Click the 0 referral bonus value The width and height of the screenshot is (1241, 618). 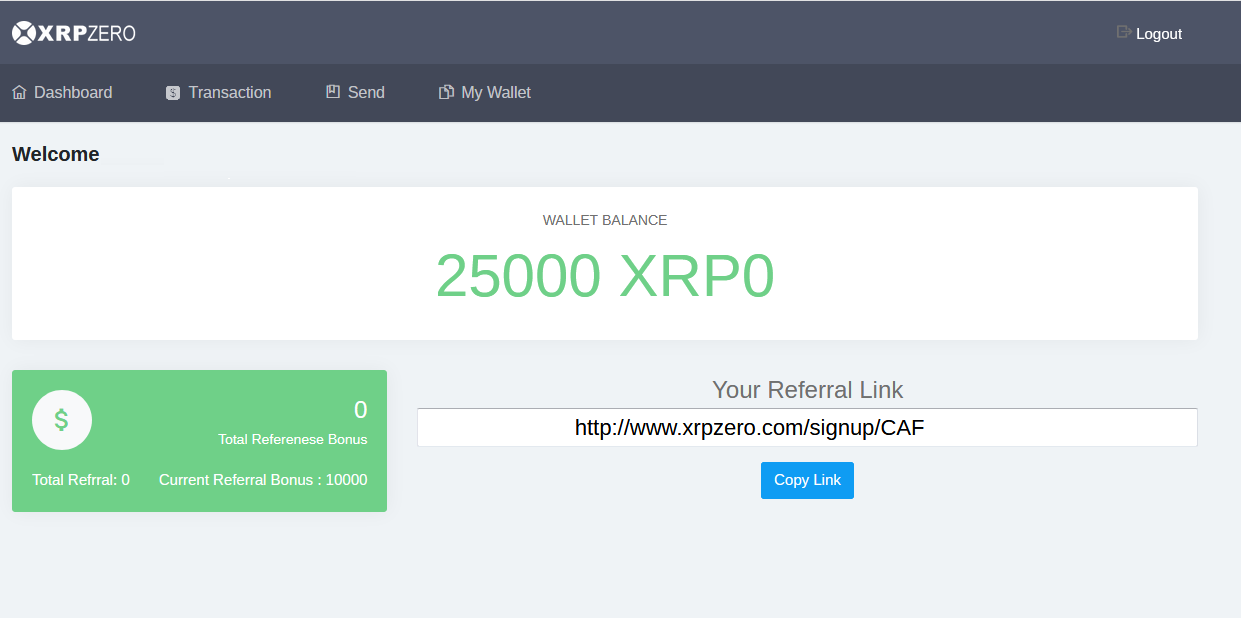[x=361, y=410]
